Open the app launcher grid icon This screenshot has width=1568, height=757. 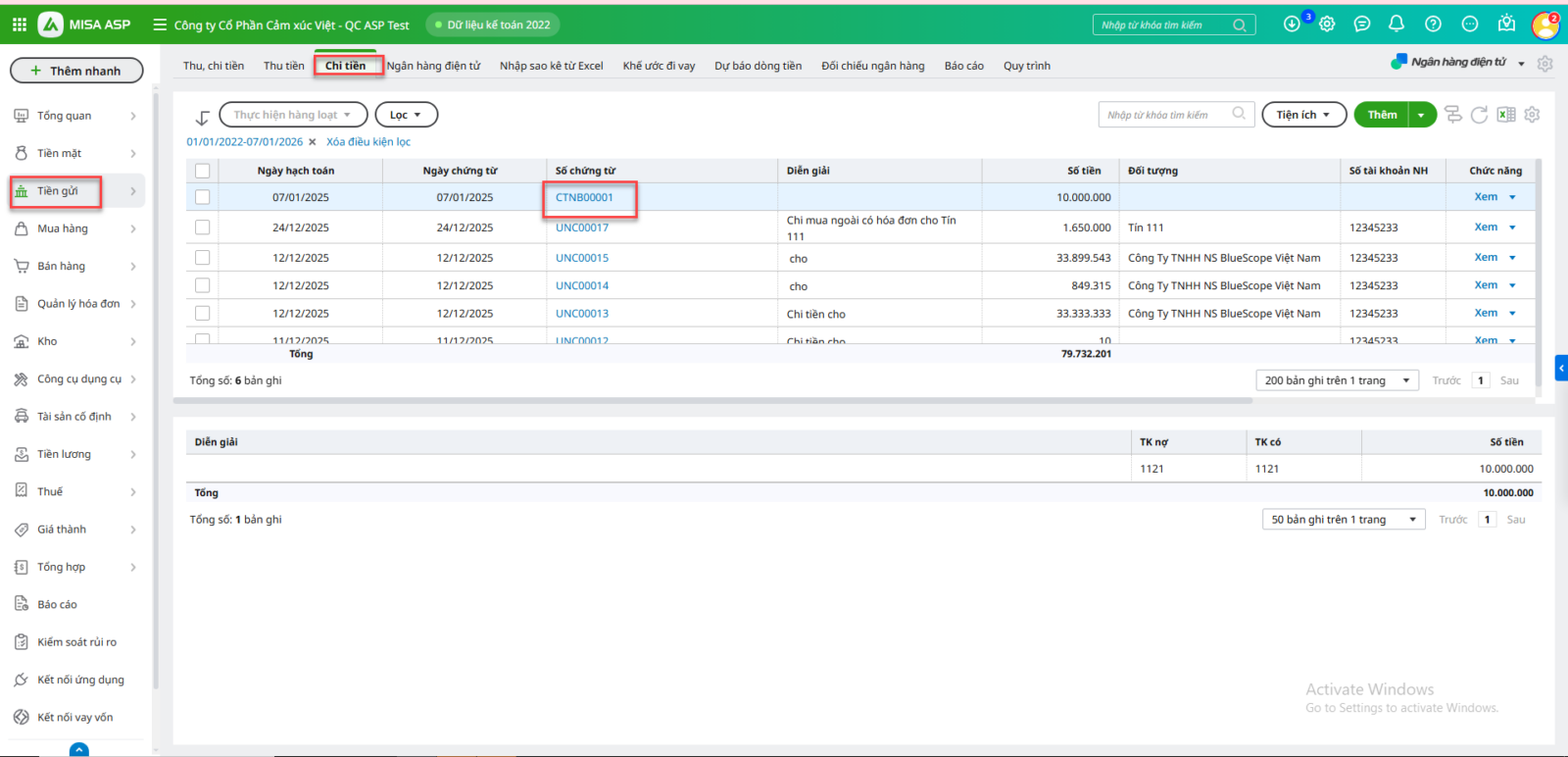(20, 25)
